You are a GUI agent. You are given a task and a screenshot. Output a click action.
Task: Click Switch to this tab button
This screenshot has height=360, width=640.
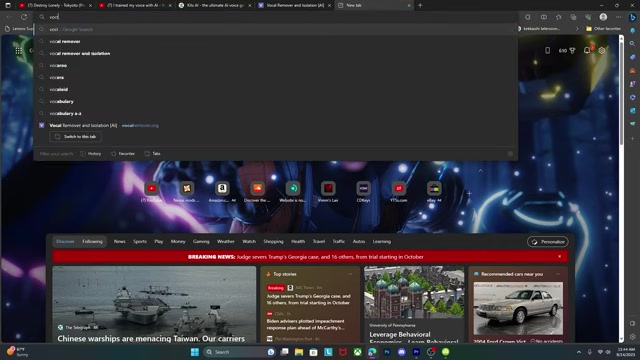pyautogui.click(x=76, y=137)
